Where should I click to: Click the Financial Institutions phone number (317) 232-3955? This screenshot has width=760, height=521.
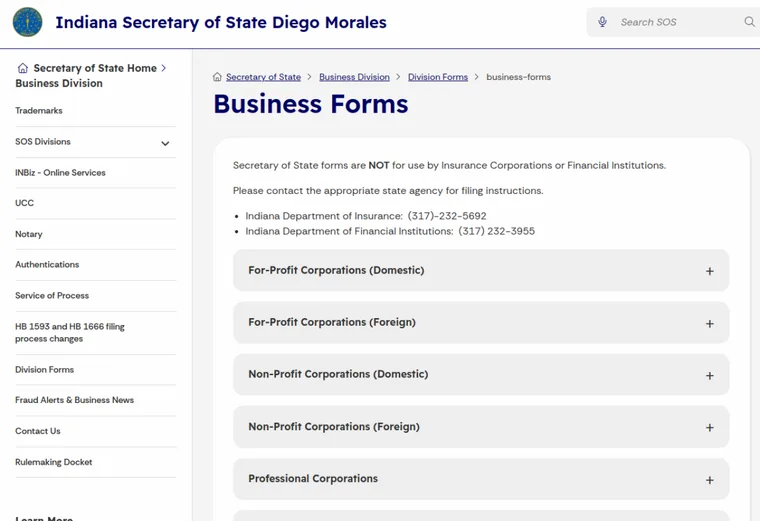[x=496, y=231]
